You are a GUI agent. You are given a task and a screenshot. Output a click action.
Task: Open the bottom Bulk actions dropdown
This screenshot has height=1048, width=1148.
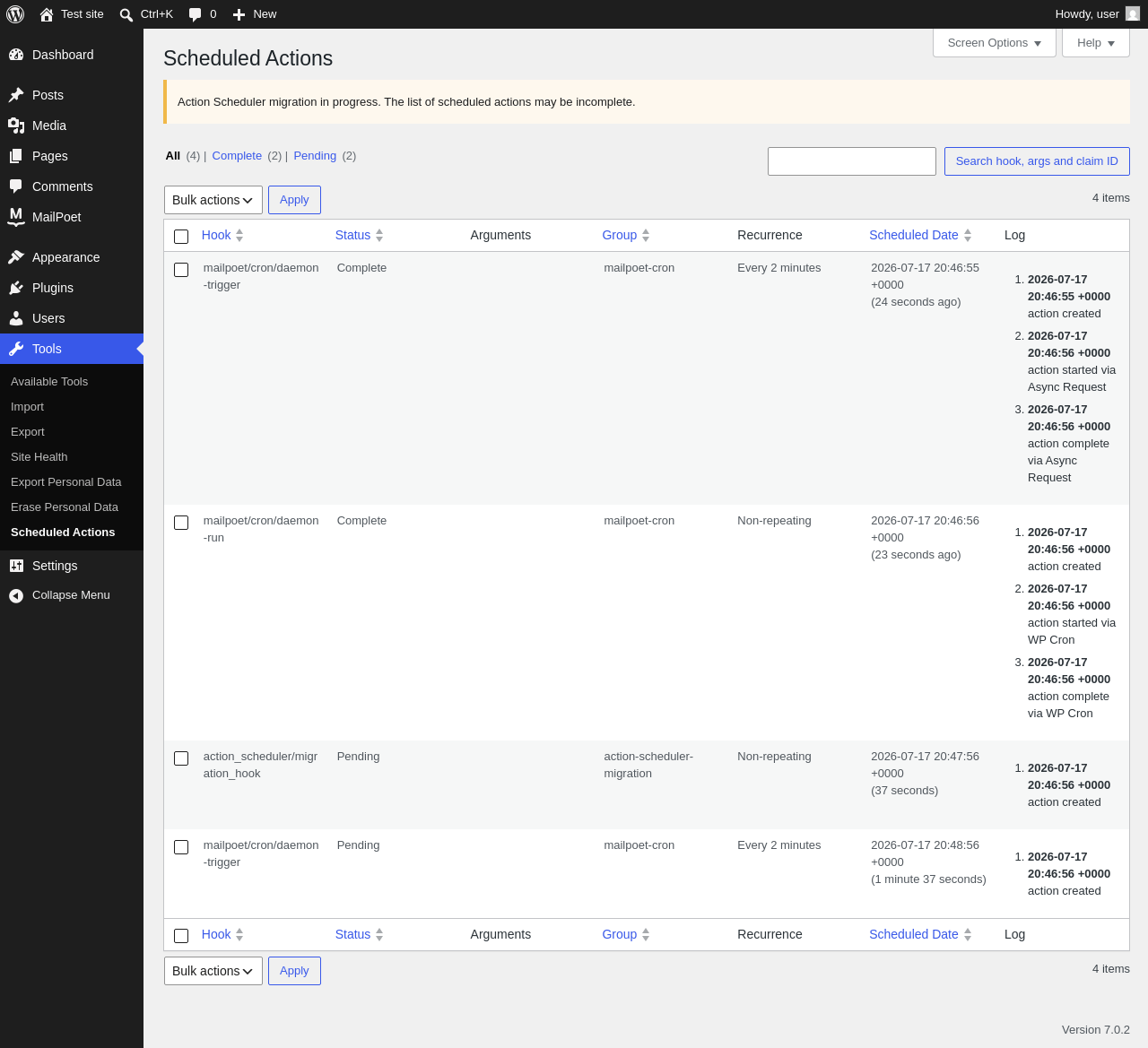tap(213, 971)
